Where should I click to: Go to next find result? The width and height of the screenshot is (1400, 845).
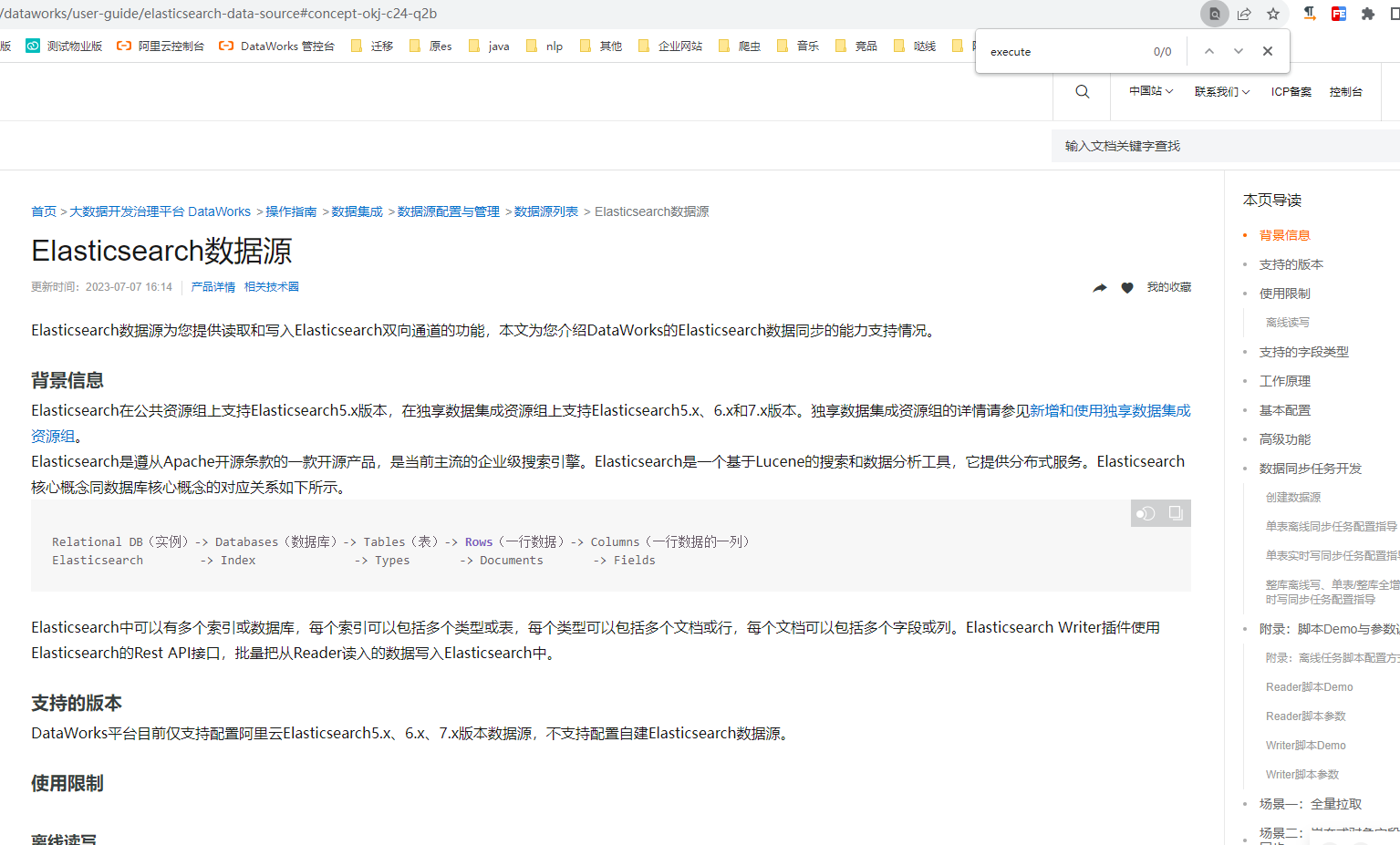1239,52
